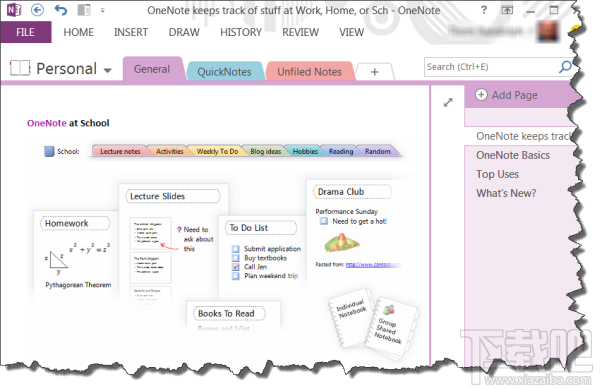The width and height of the screenshot is (600, 390).
Task: Click the Activities tab in illustration
Action: tap(170, 151)
